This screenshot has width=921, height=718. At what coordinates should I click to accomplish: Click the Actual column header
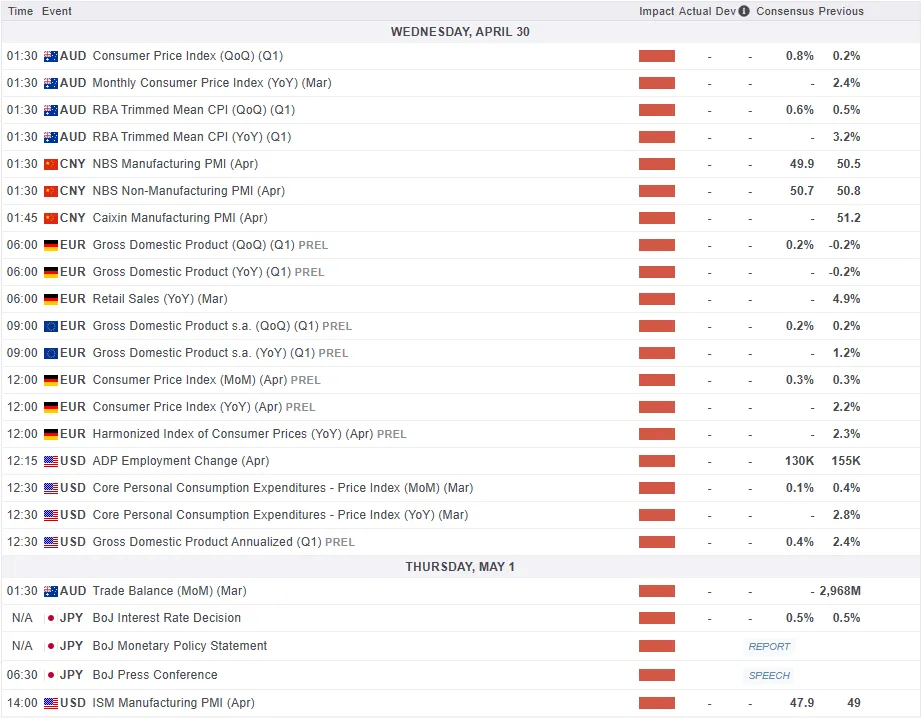pyautogui.click(x=695, y=11)
